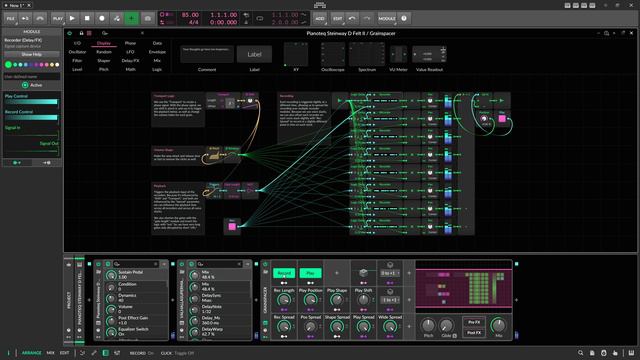Toggle the Grid window power icon
Screen dimensions: 640x360
click(69, 33)
